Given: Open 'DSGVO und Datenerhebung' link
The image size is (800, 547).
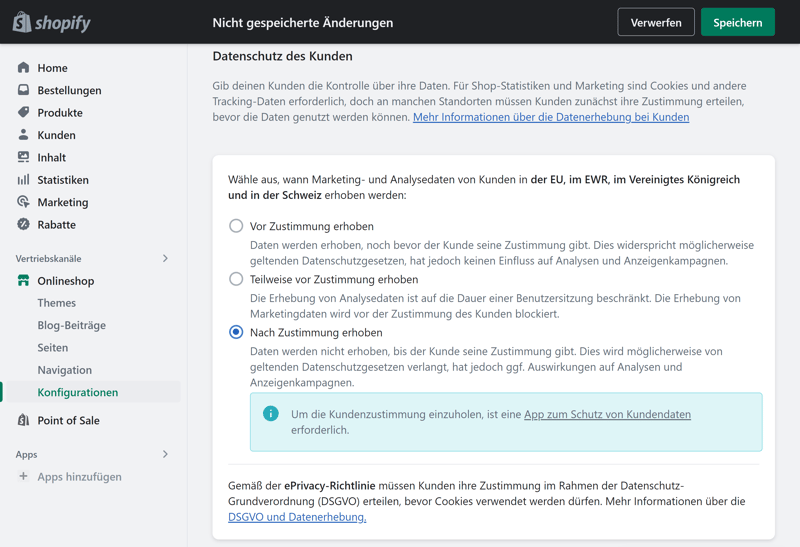Looking at the screenshot, I should [297, 517].
